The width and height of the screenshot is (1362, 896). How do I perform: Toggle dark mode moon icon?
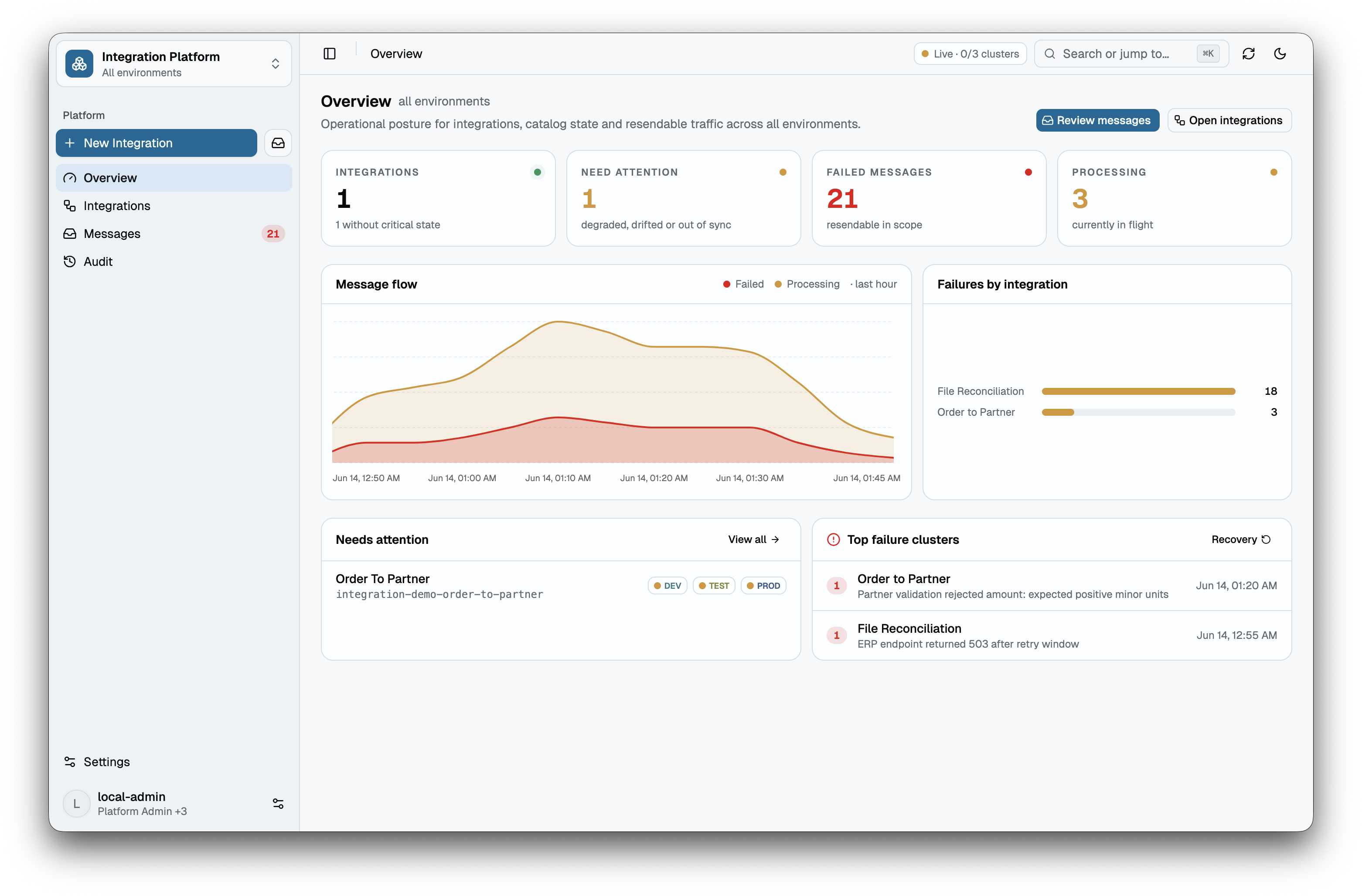point(1280,54)
